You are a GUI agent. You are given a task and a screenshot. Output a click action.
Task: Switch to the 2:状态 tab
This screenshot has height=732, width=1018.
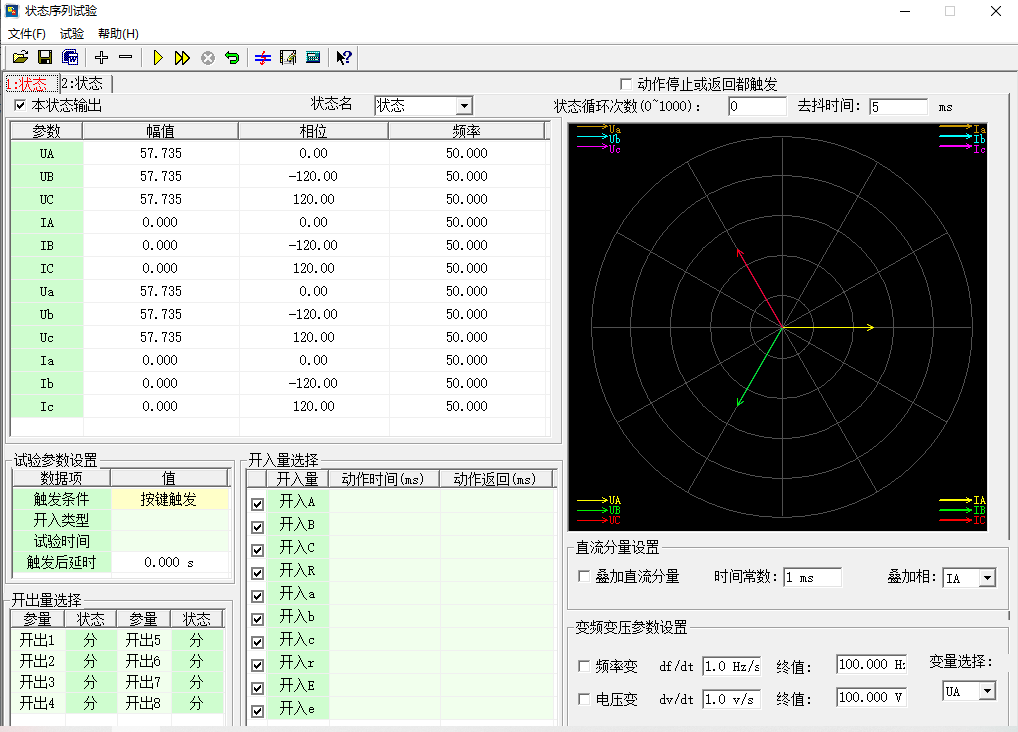pos(82,84)
